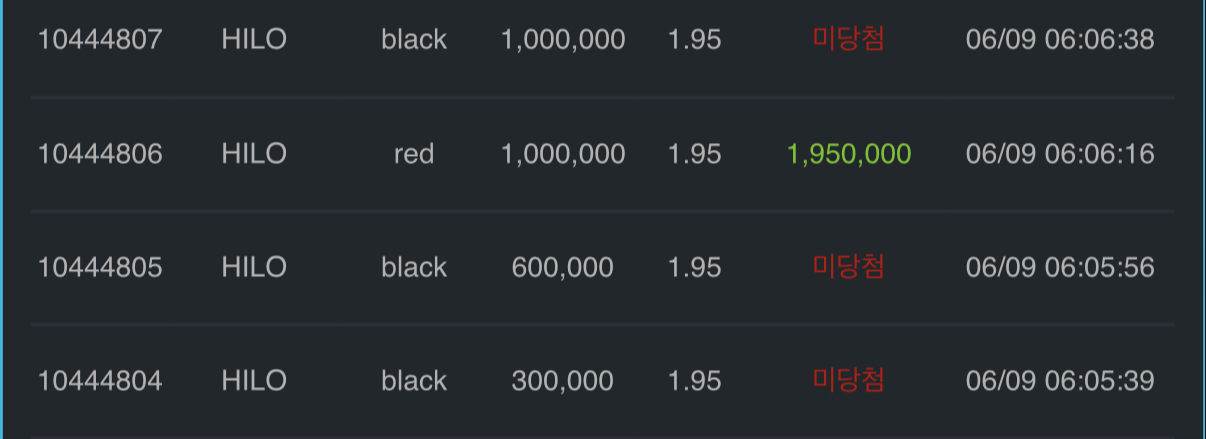Viewport: 1206px width, 439px height.
Task: Select bet ID 10444804
Action: tap(100, 381)
